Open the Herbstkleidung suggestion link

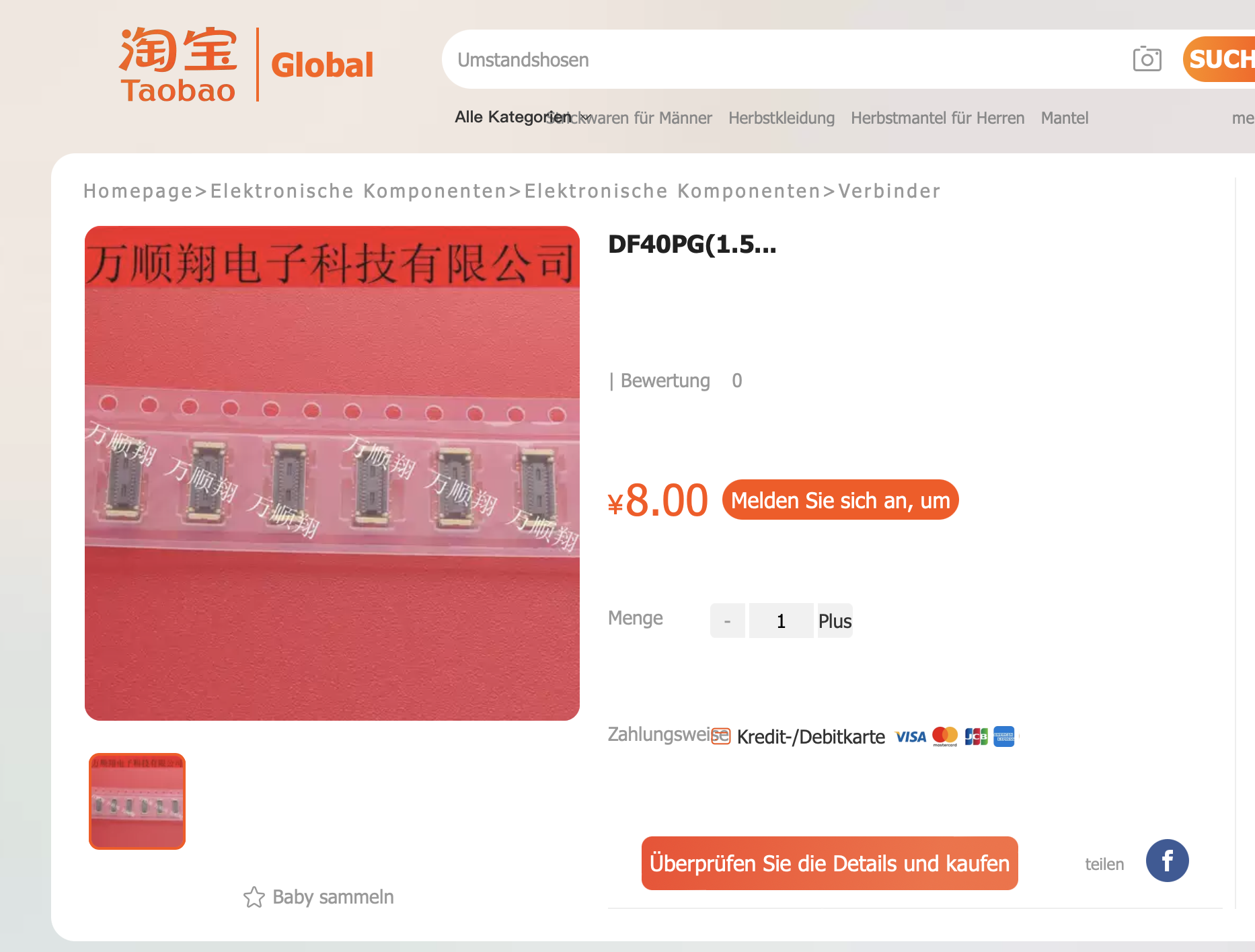pyautogui.click(x=782, y=118)
